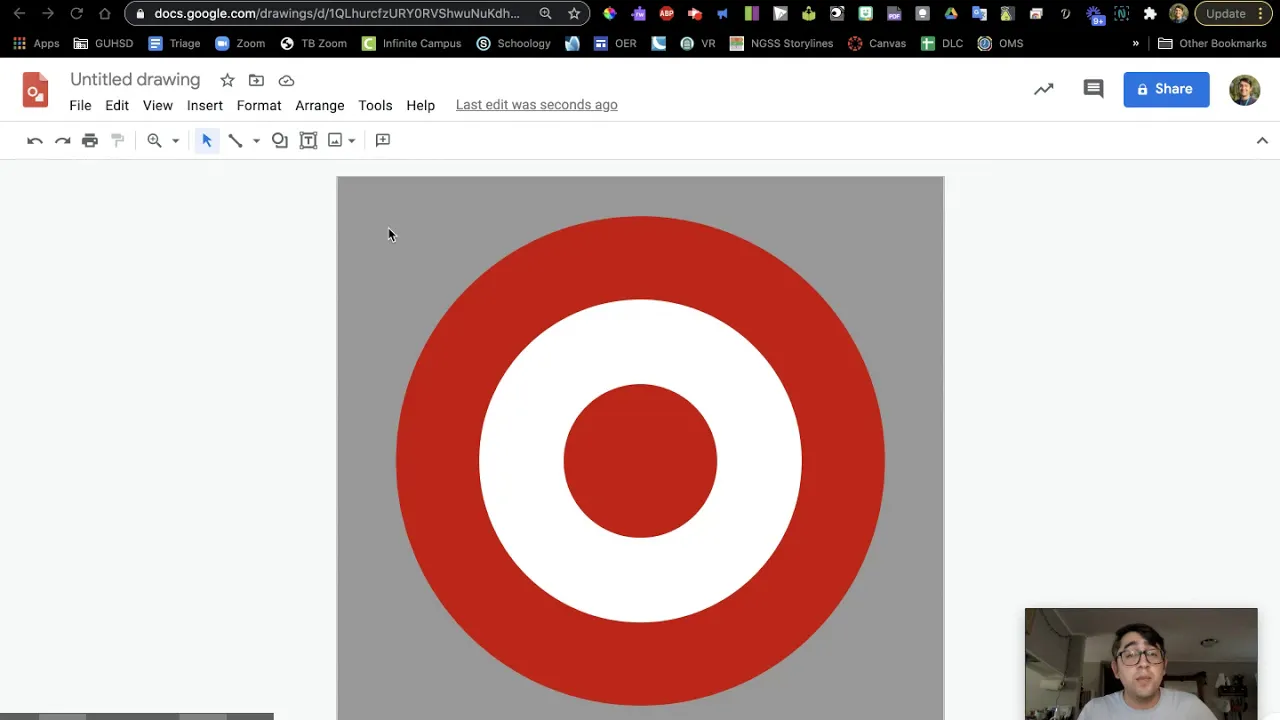Image resolution: width=1280 pixels, height=720 pixels.
Task: Reload the page in browser
Action: pyautogui.click(x=76, y=14)
